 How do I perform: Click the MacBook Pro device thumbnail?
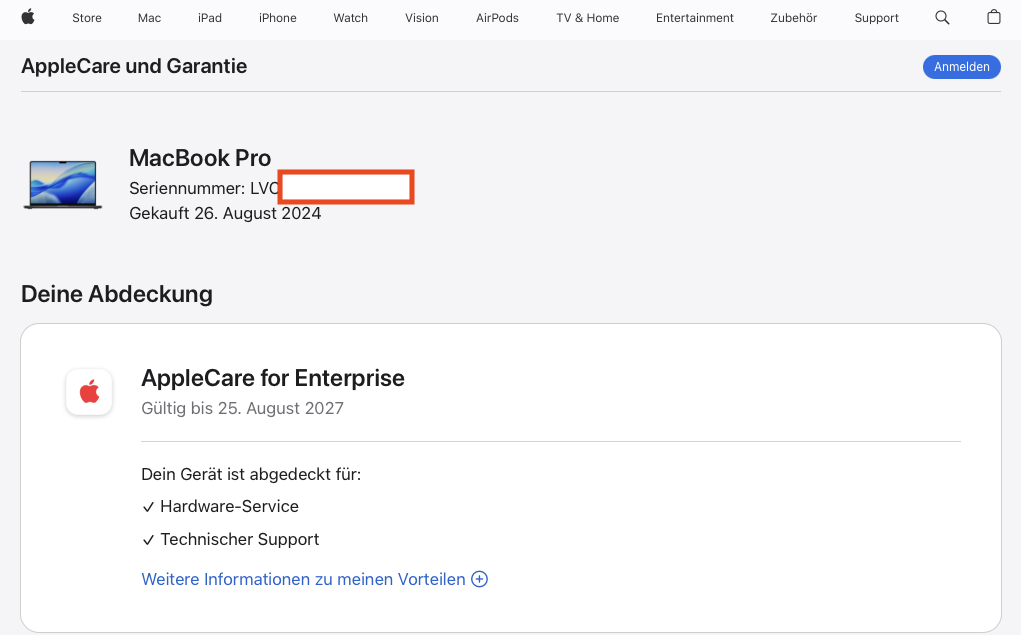(63, 185)
